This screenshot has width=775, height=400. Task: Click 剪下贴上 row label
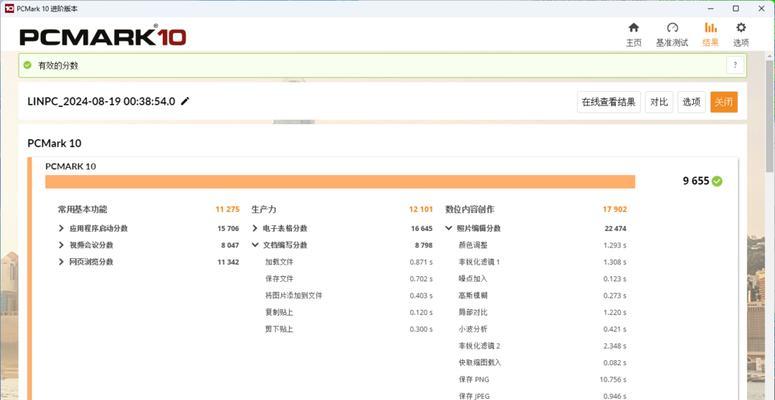(x=279, y=329)
